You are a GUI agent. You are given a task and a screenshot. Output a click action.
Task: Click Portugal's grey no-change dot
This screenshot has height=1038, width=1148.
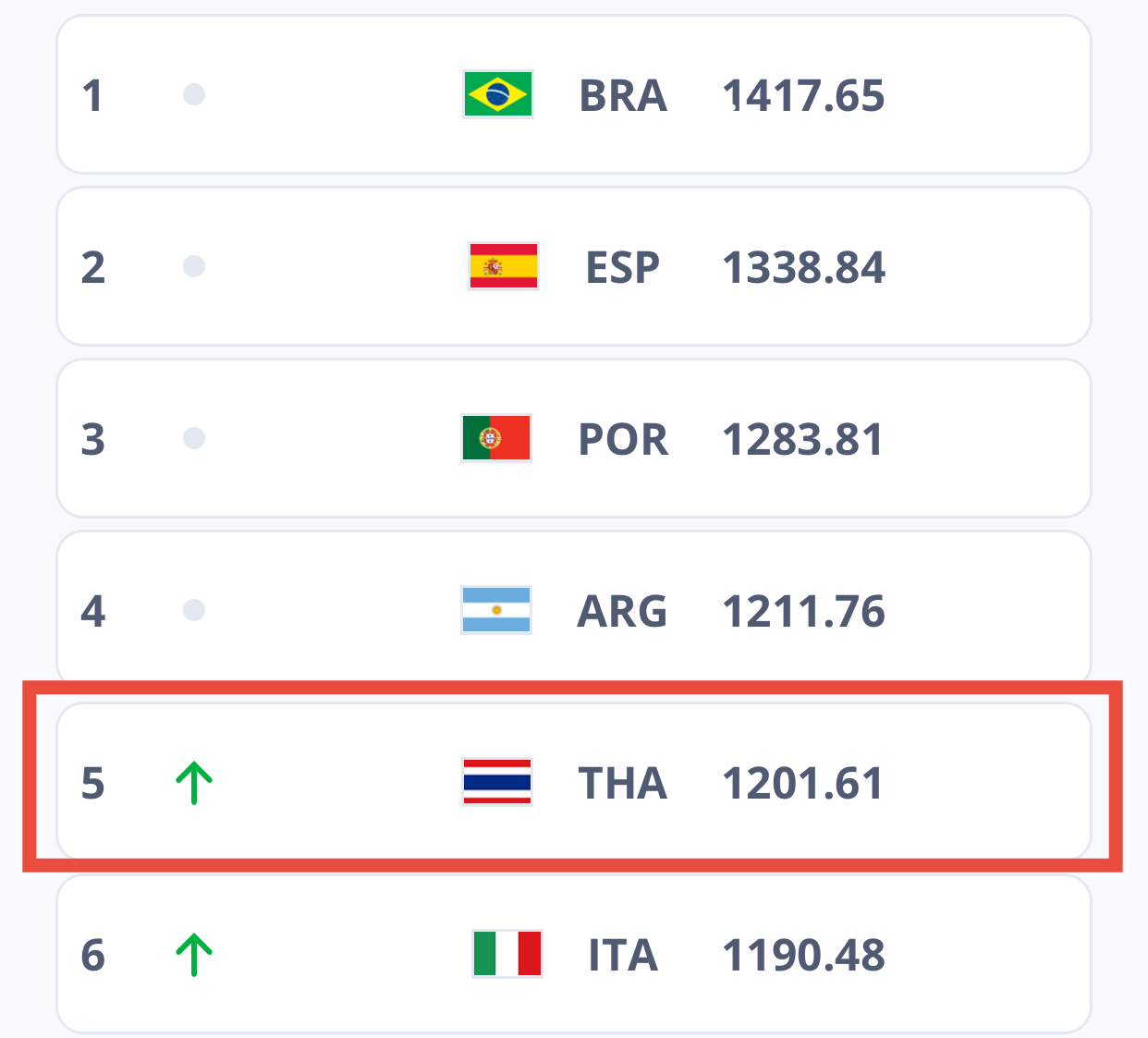pyautogui.click(x=194, y=438)
